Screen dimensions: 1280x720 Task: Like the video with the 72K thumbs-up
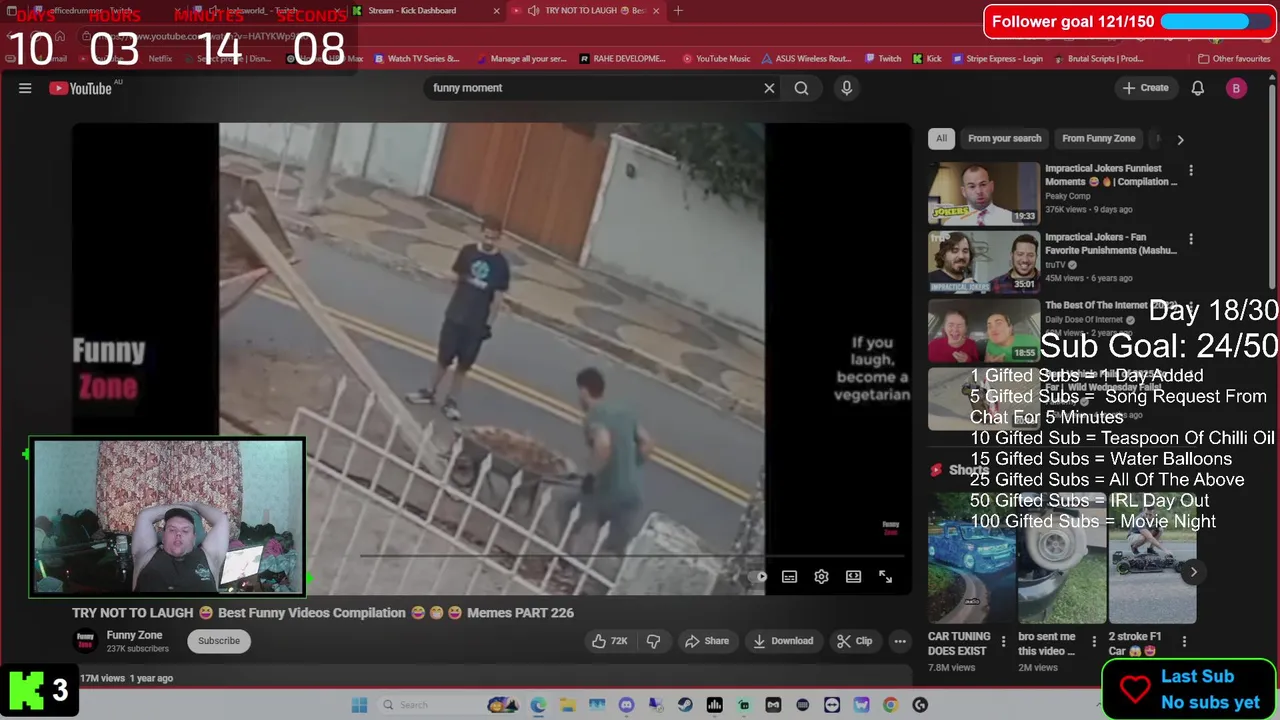point(609,641)
